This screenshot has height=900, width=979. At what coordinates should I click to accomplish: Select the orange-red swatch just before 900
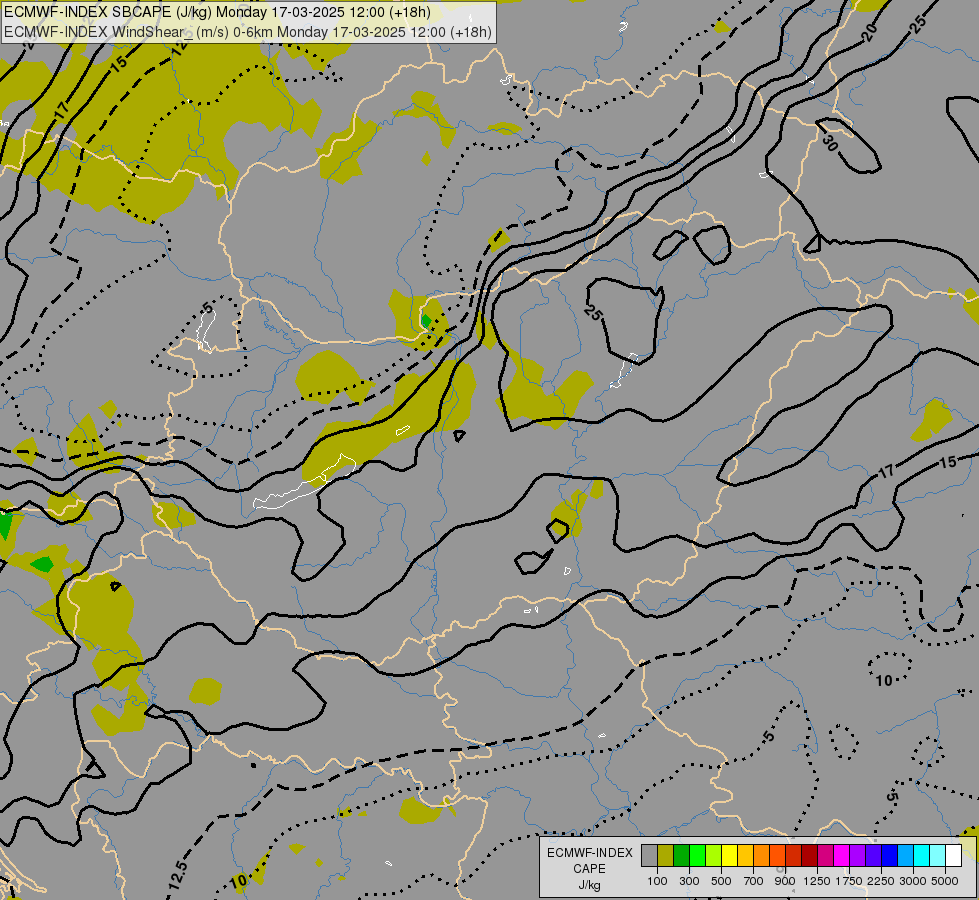pyautogui.click(x=777, y=856)
